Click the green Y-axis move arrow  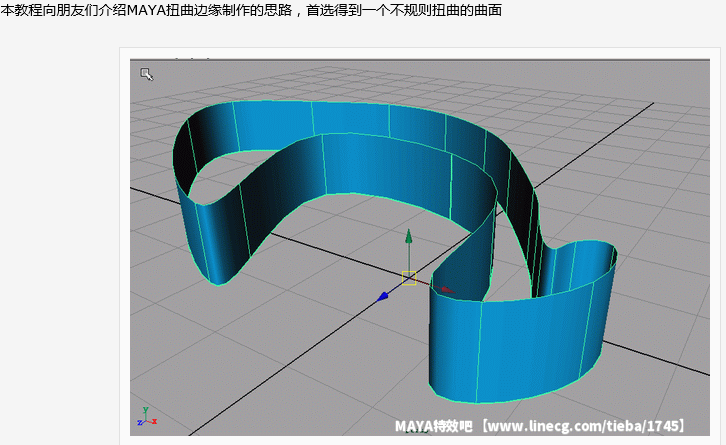408,236
